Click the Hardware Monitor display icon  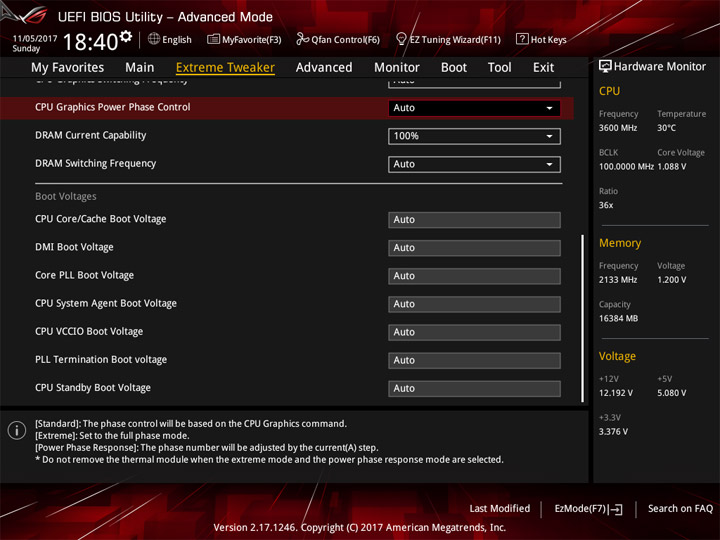(x=605, y=67)
